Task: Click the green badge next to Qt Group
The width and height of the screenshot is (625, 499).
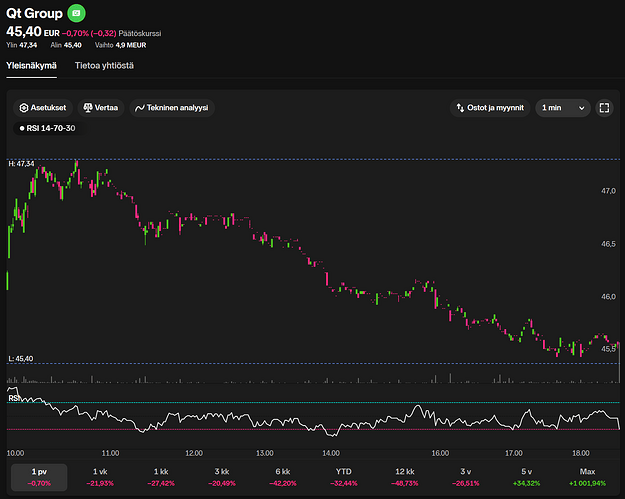Action: coord(77,14)
